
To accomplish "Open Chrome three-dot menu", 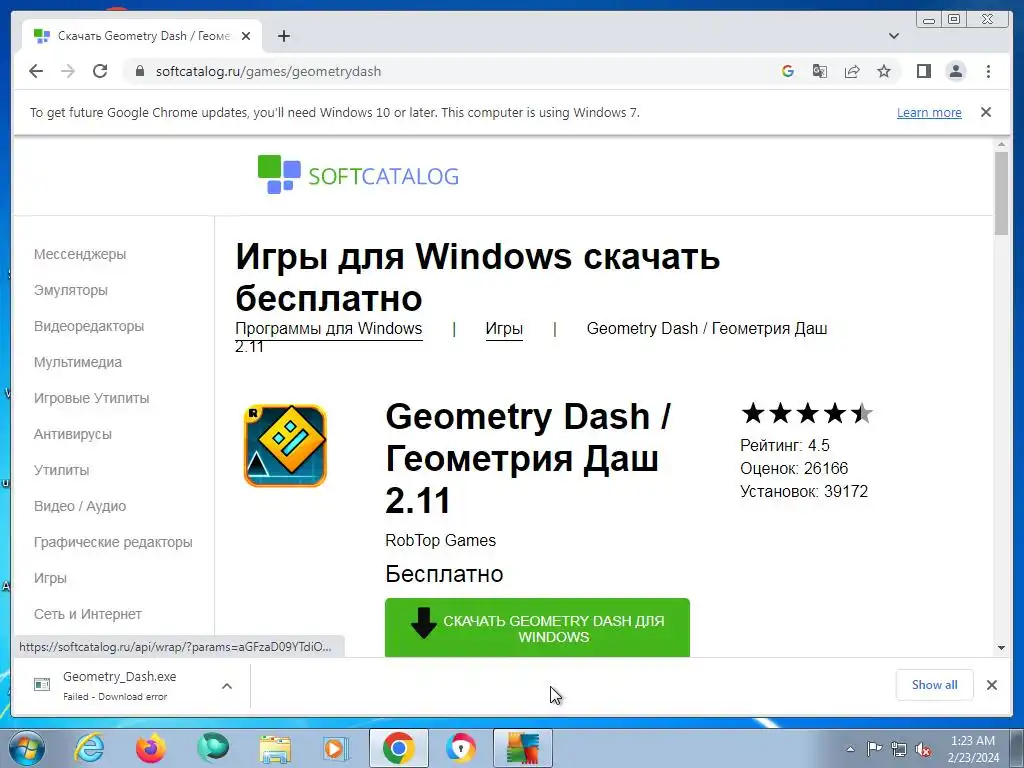I will 988,71.
